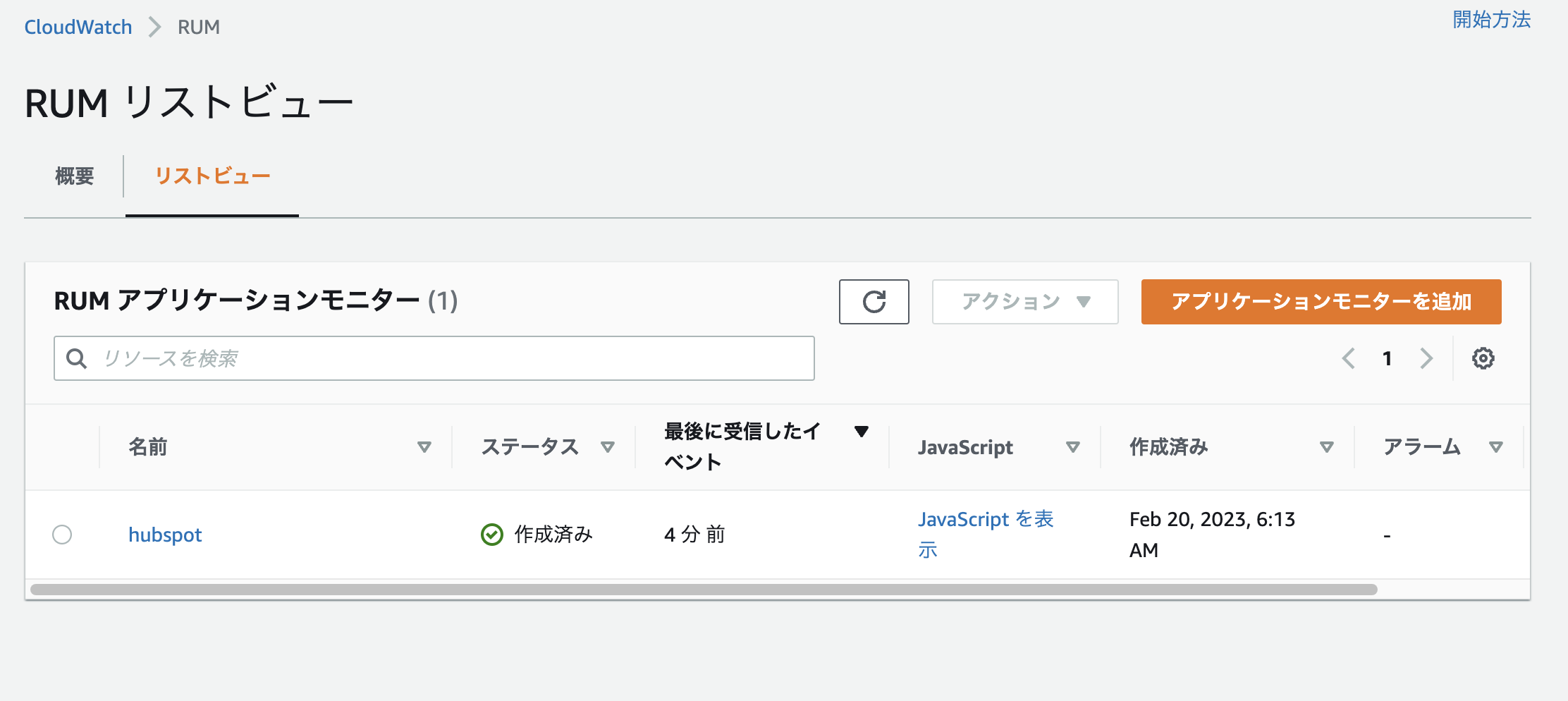Open the 開始方法 link
Screen dimensions: 1568x701
tap(1492, 20)
